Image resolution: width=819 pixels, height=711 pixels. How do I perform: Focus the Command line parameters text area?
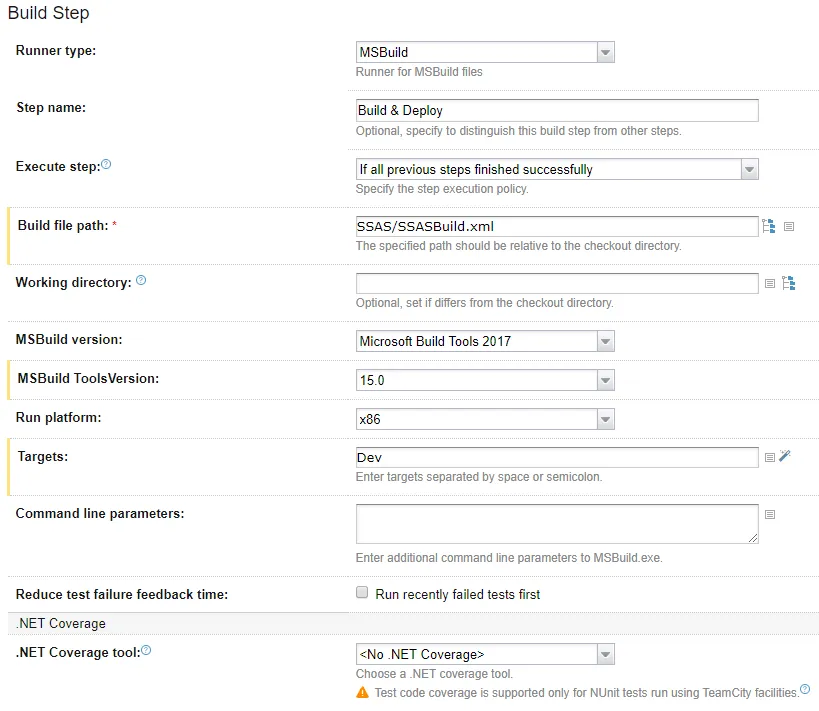tap(557, 524)
